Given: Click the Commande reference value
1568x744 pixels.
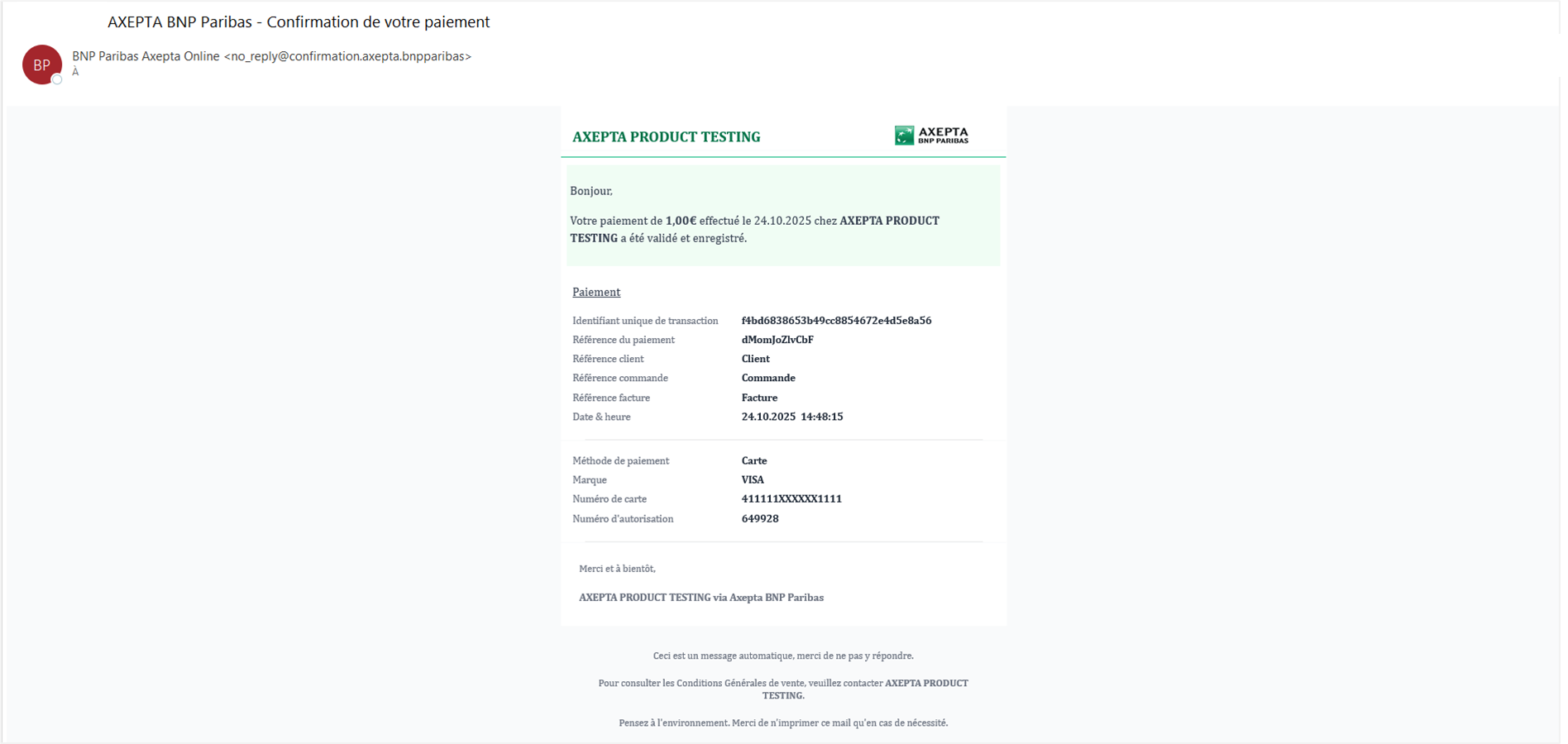Looking at the screenshot, I should pos(767,378).
